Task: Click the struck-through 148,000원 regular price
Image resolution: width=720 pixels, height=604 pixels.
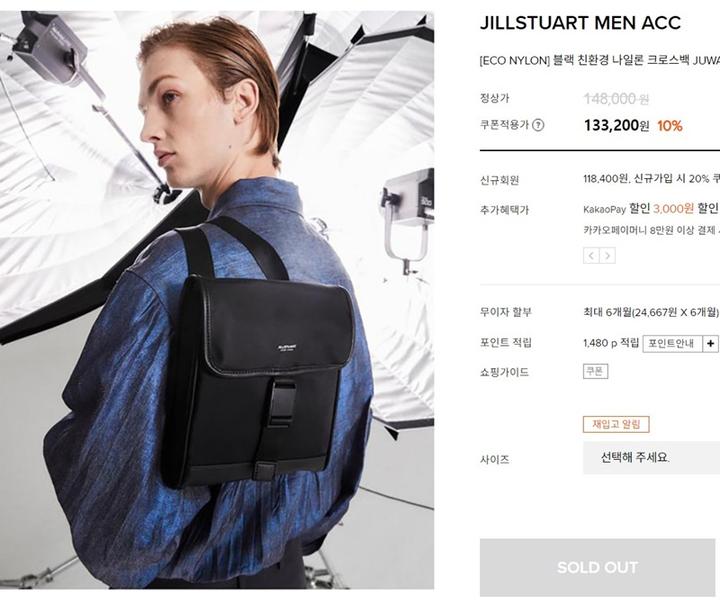Action: point(616,98)
